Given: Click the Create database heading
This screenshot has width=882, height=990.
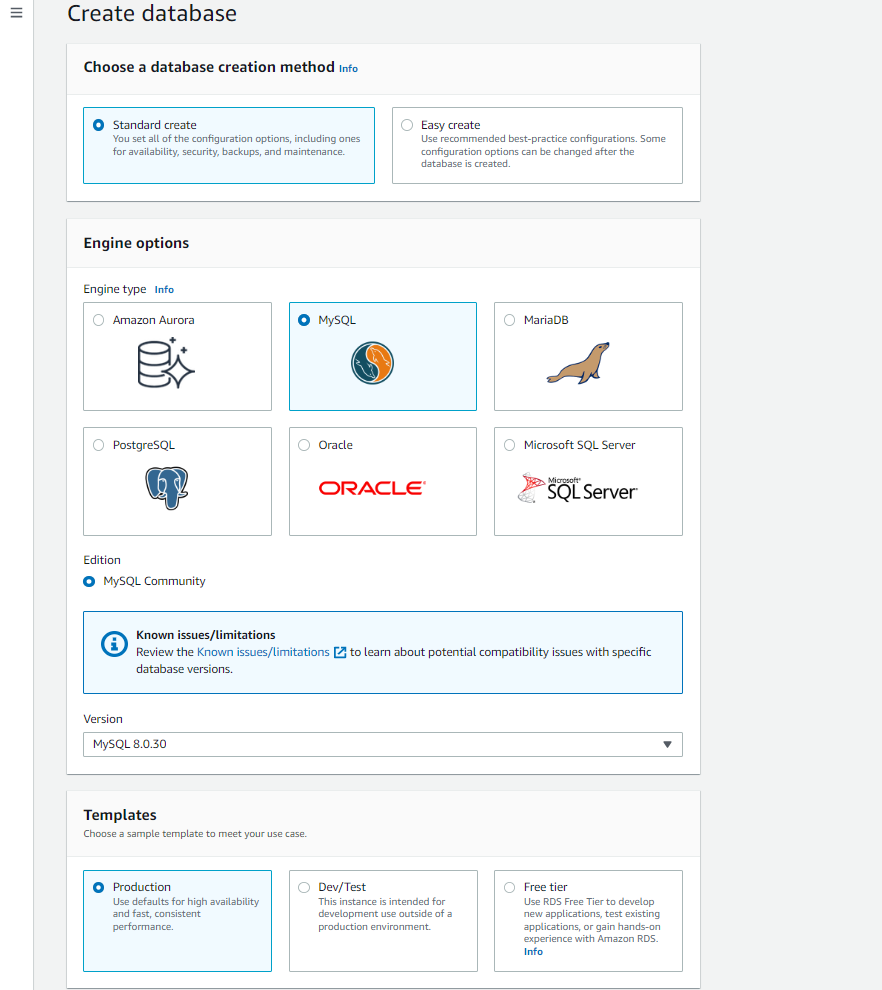Looking at the screenshot, I should click(x=152, y=13).
